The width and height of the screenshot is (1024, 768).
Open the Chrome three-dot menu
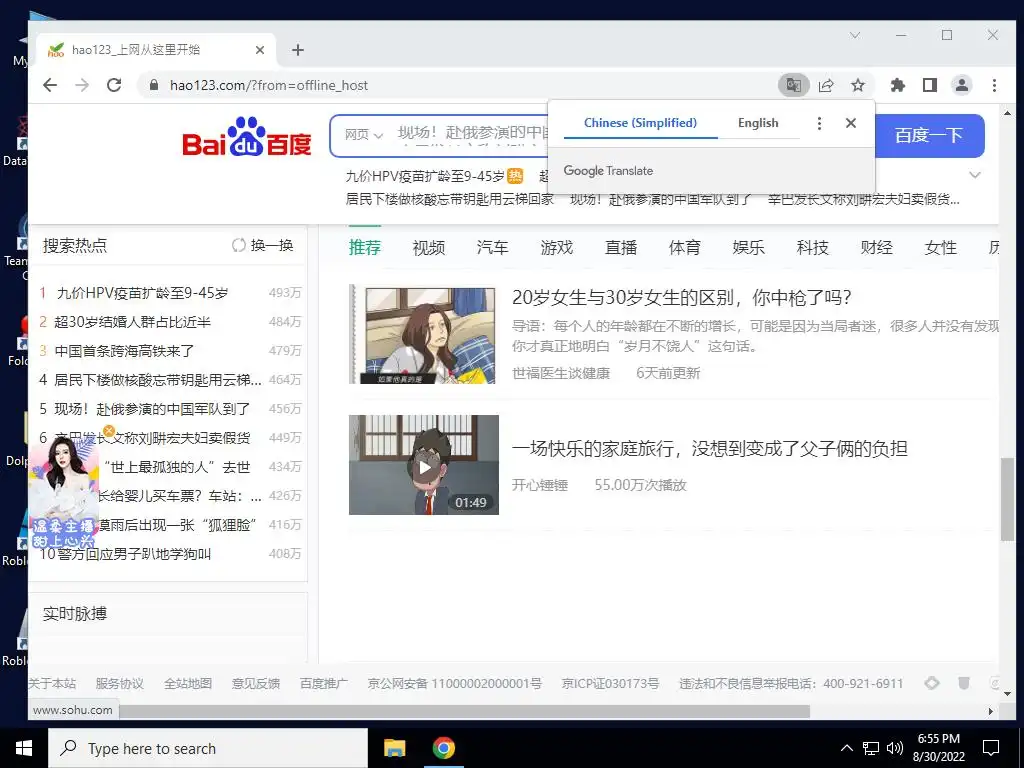point(994,85)
